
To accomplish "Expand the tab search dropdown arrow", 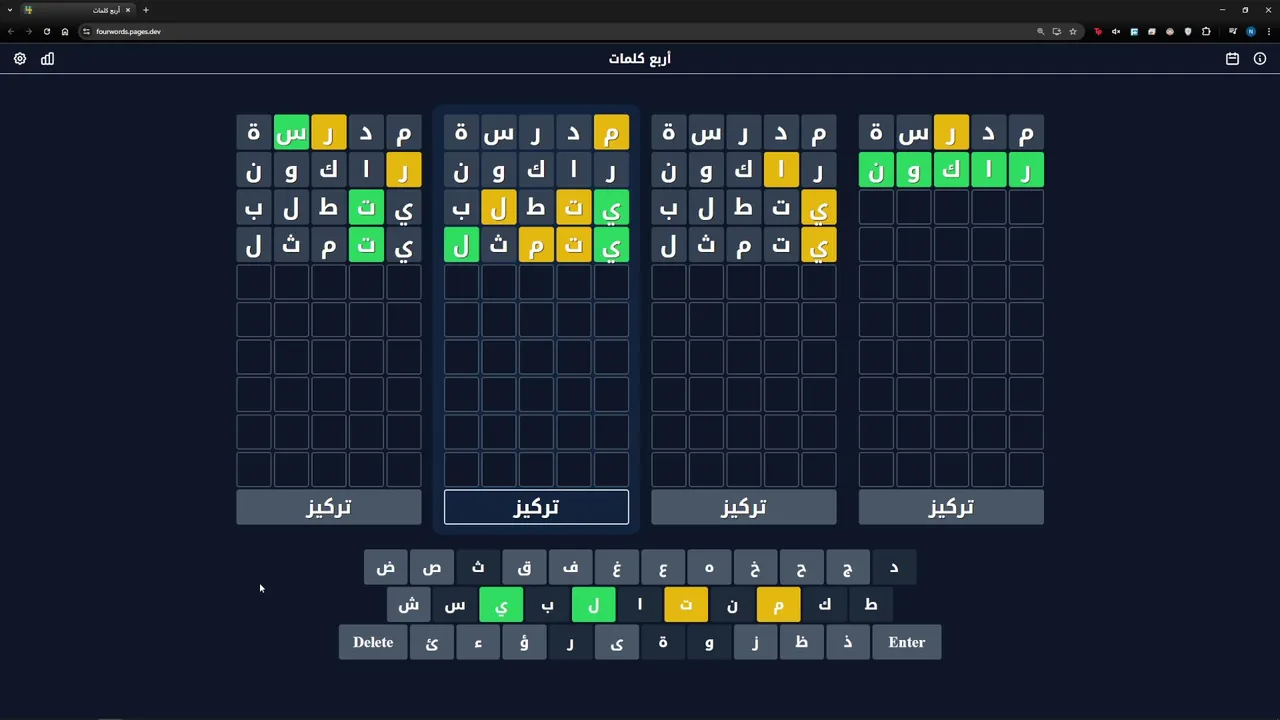I will (x=9, y=10).
